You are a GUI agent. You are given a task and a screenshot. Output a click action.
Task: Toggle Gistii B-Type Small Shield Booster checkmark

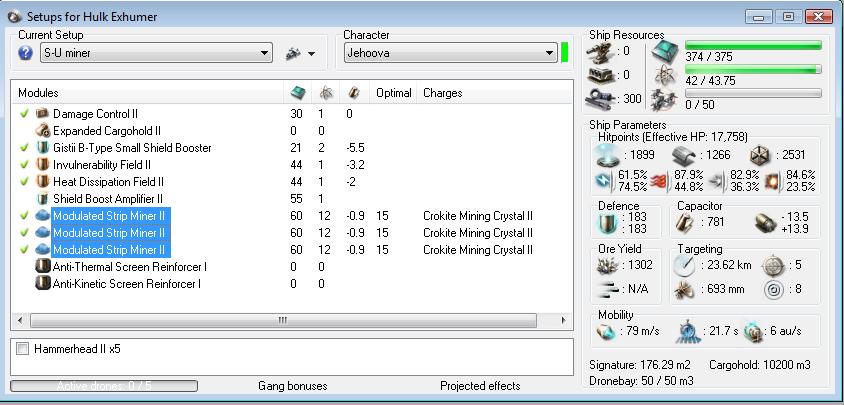24,148
